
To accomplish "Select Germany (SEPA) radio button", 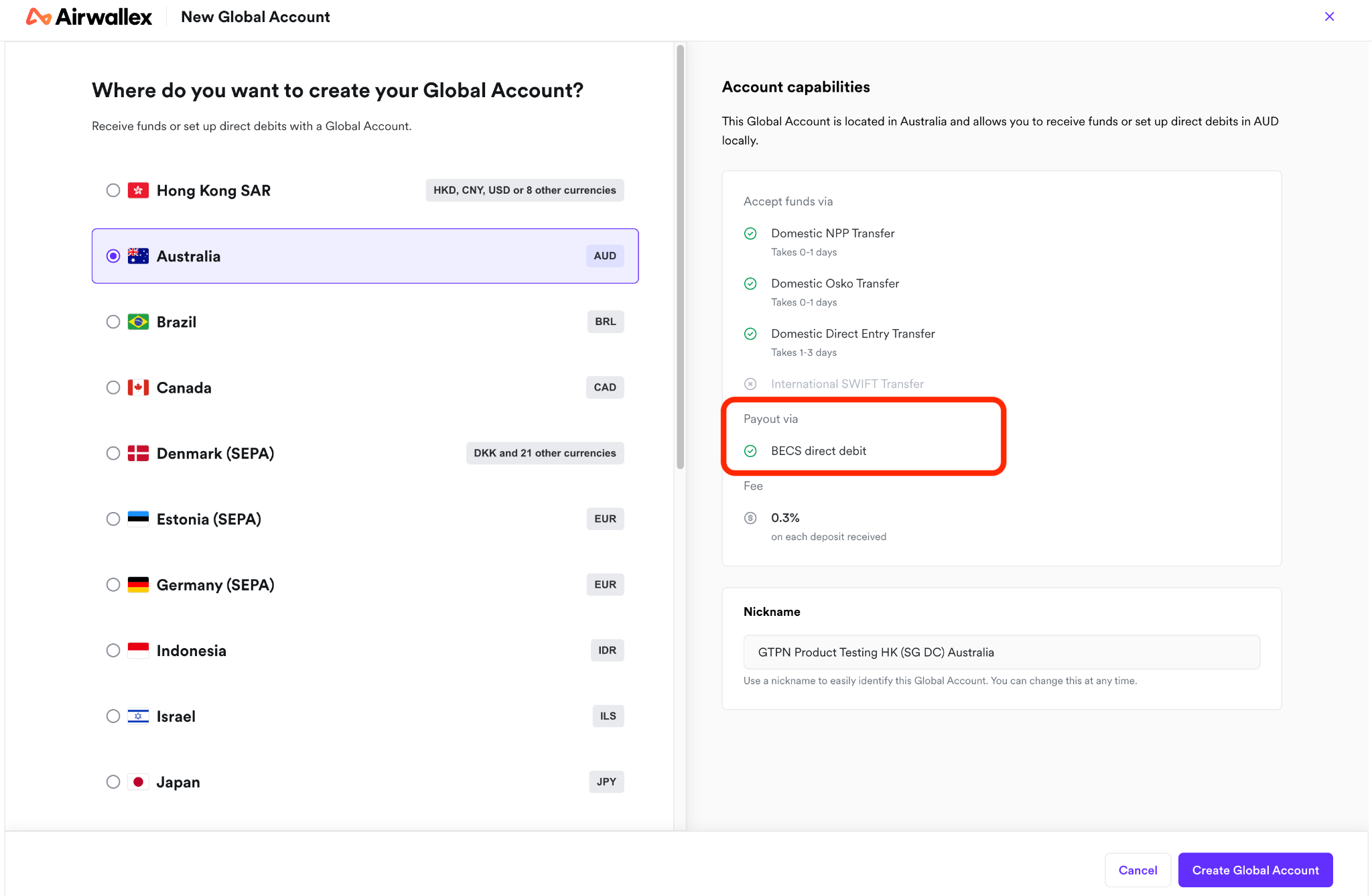I will (x=113, y=584).
